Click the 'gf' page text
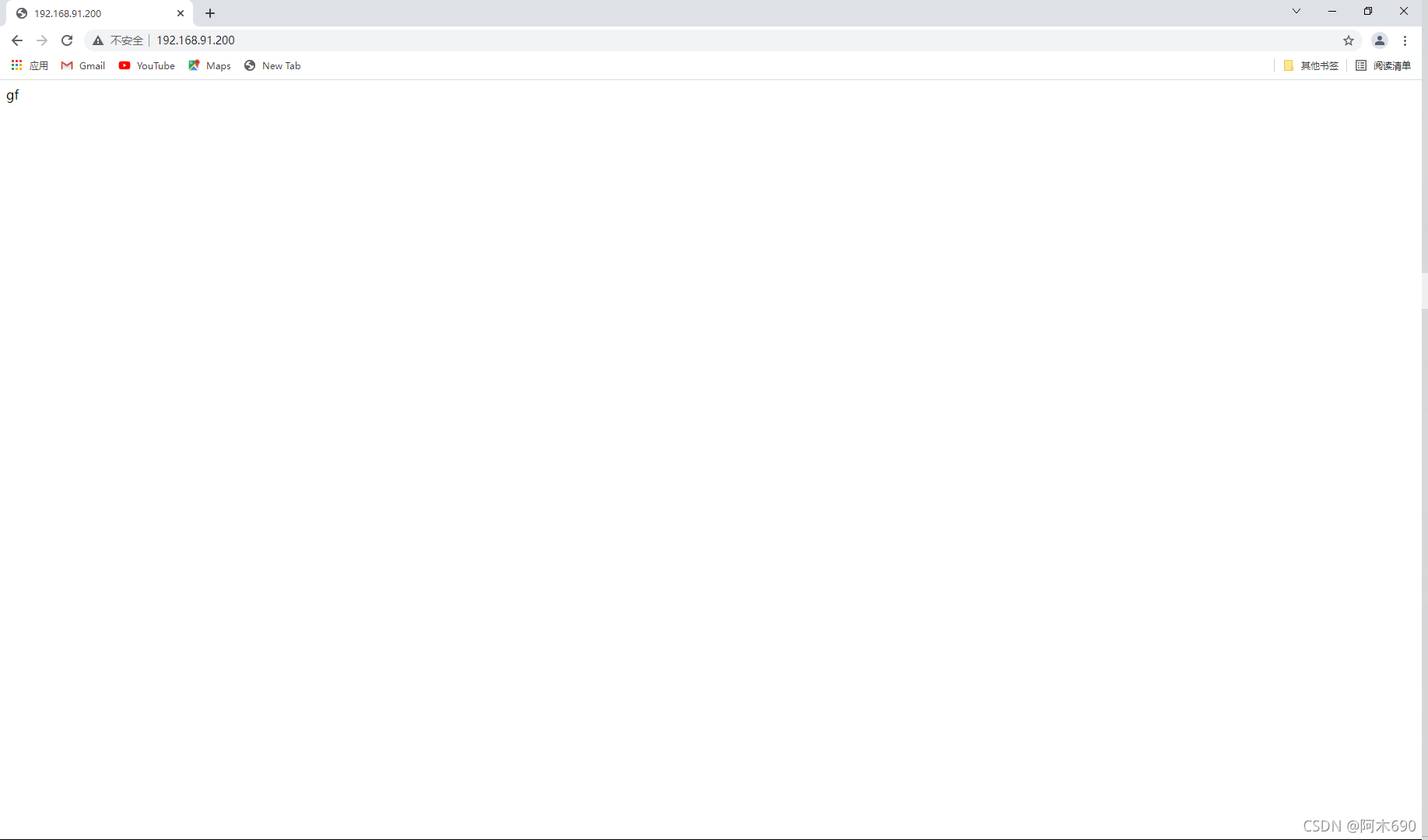 click(x=12, y=96)
